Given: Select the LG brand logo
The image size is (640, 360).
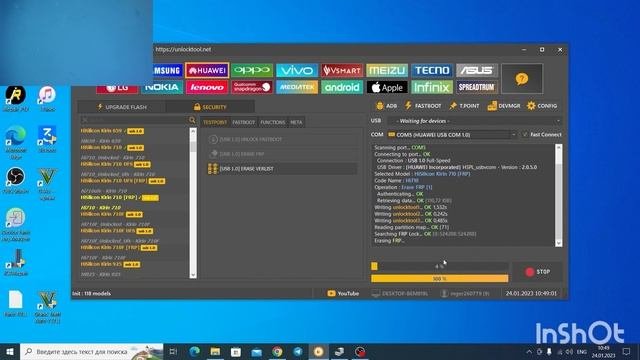Looking at the screenshot, I should [117, 88].
